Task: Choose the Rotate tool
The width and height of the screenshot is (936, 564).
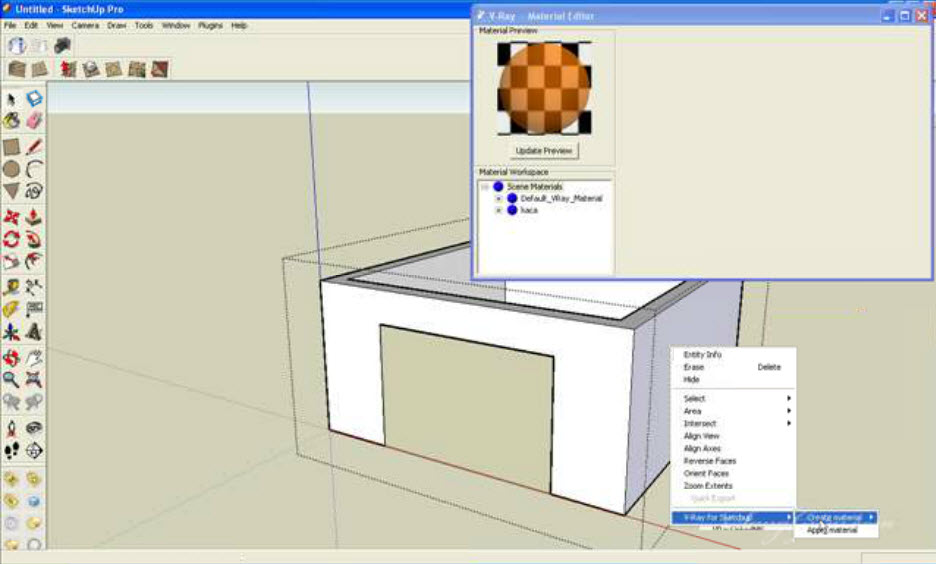Action: [11, 239]
